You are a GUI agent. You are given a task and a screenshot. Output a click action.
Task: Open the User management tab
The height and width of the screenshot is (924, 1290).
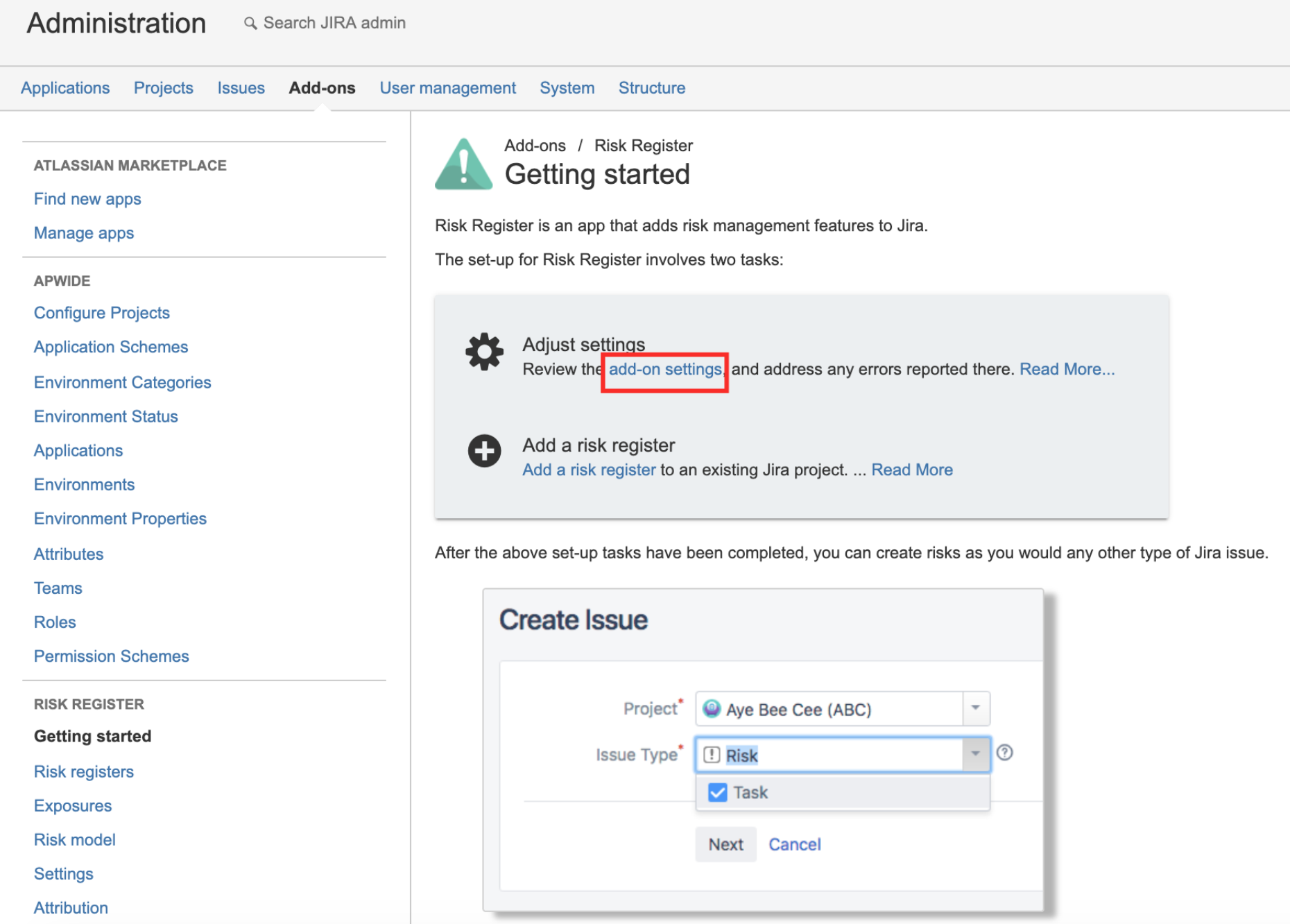tap(447, 88)
